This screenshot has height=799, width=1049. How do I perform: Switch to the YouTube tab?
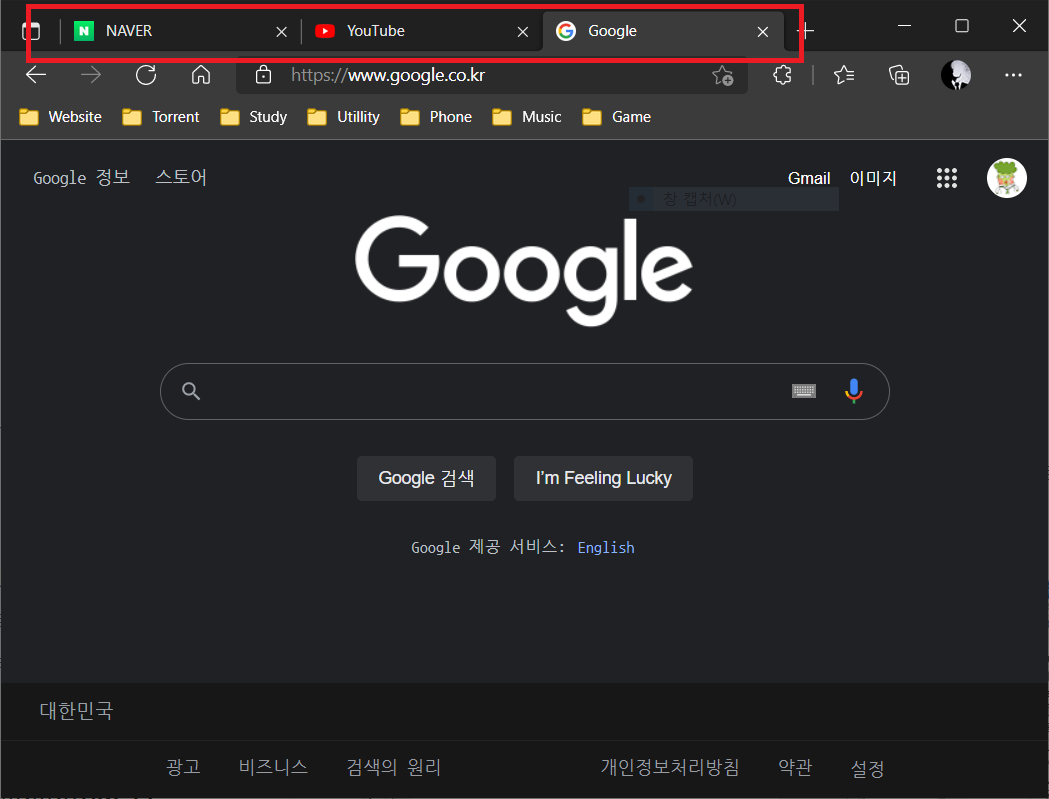pos(421,31)
